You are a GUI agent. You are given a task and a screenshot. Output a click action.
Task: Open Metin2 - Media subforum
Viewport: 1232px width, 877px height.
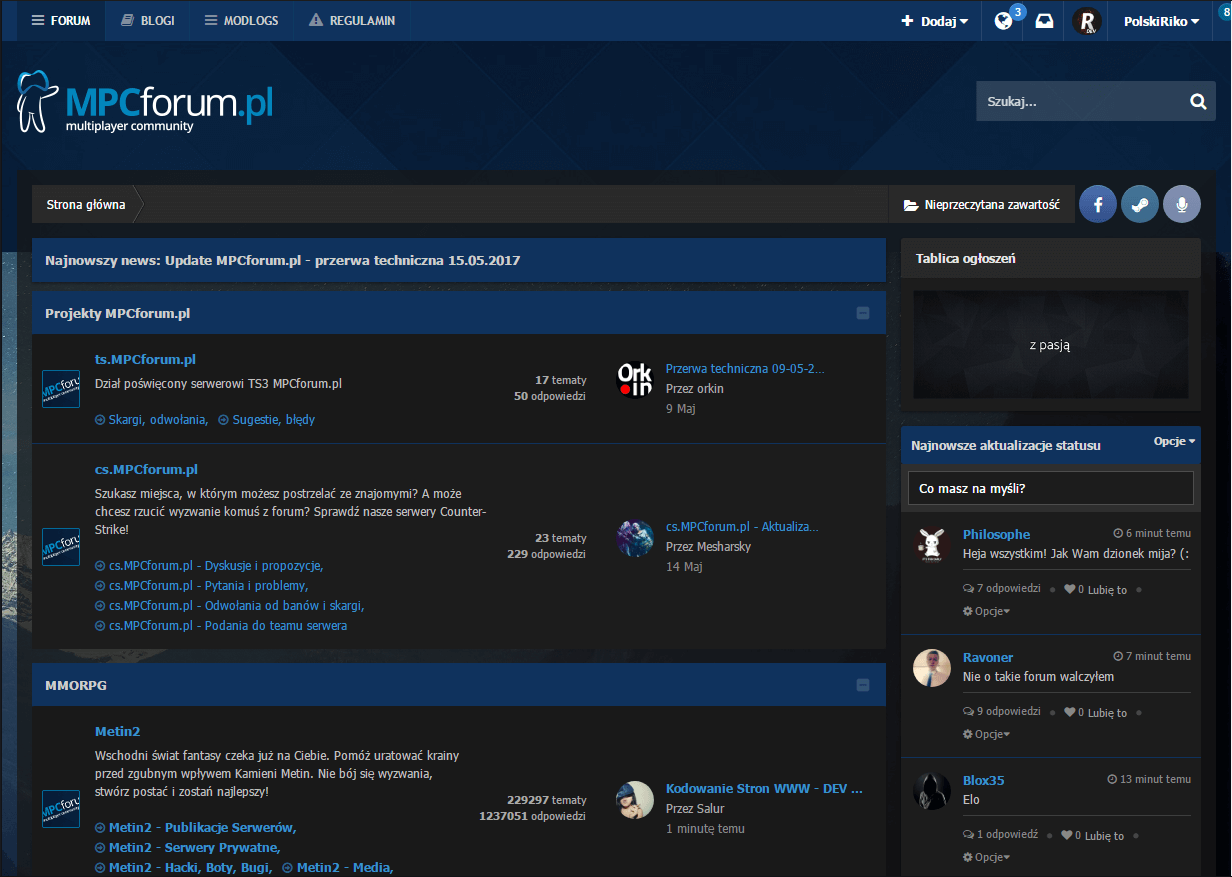coord(338,867)
